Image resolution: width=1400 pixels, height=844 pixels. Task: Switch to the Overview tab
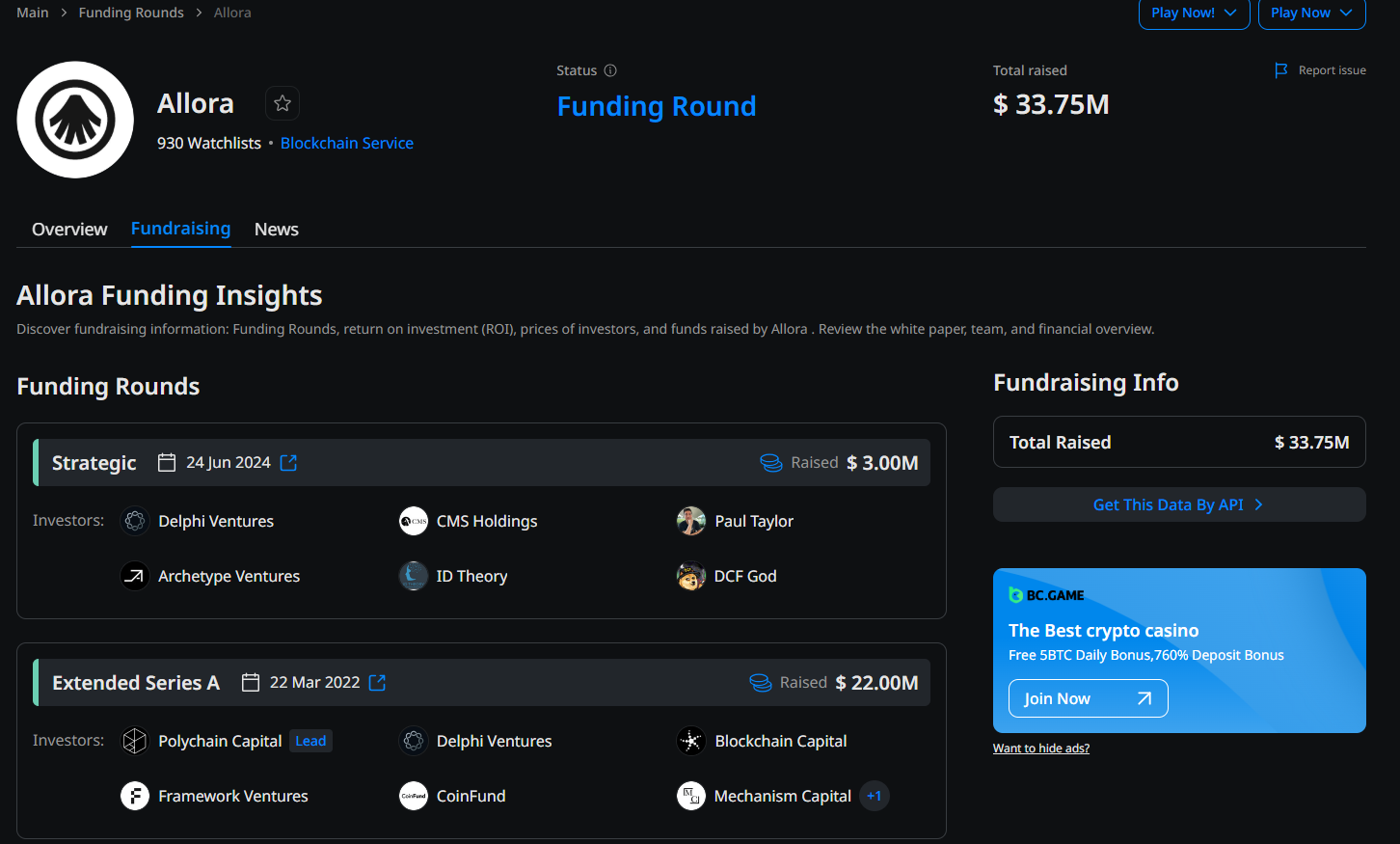(x=69, y=230)
